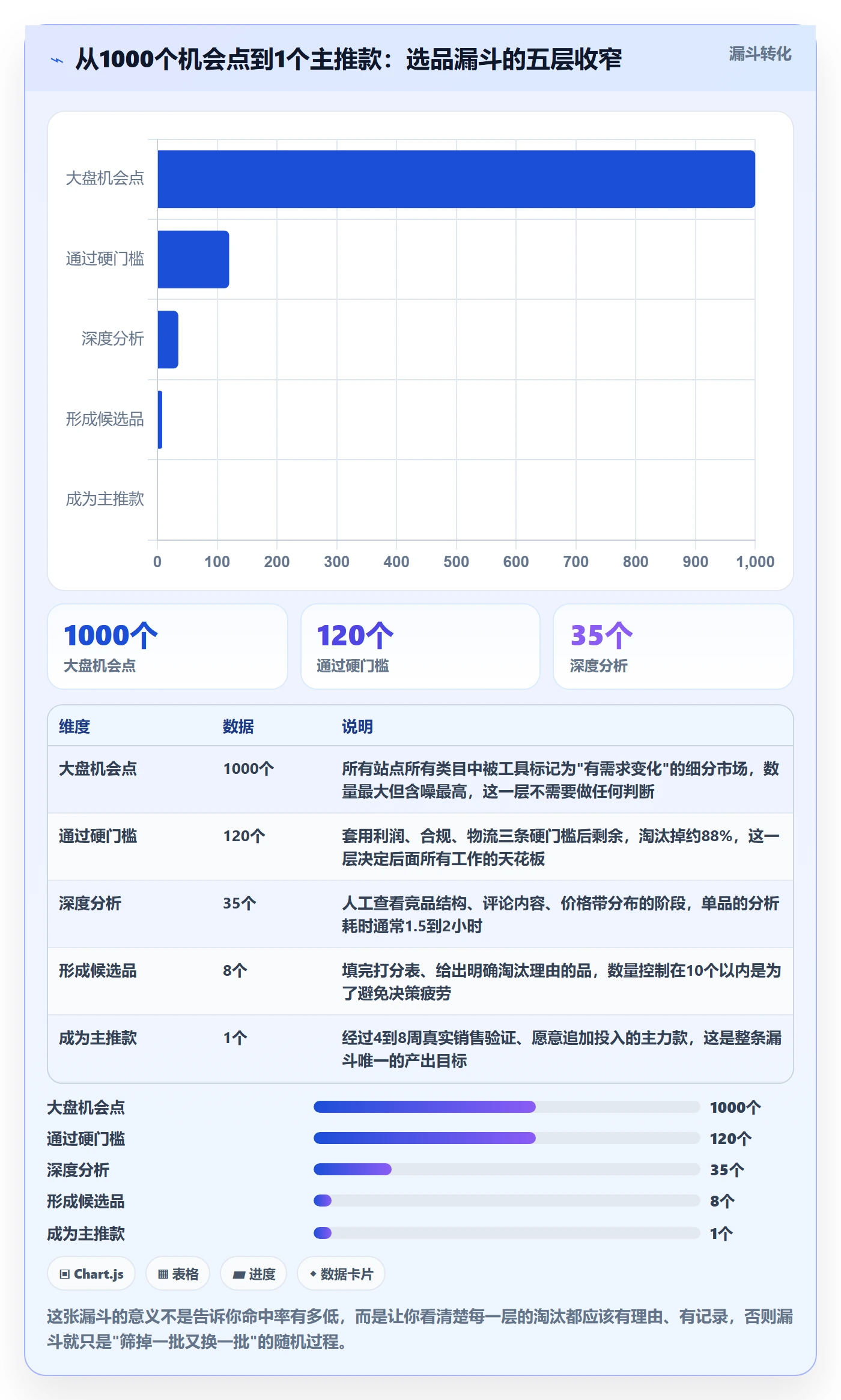Screen dimensions: 841x1400
Task: Click the 35个 progress value
Action: point(727,1170)
